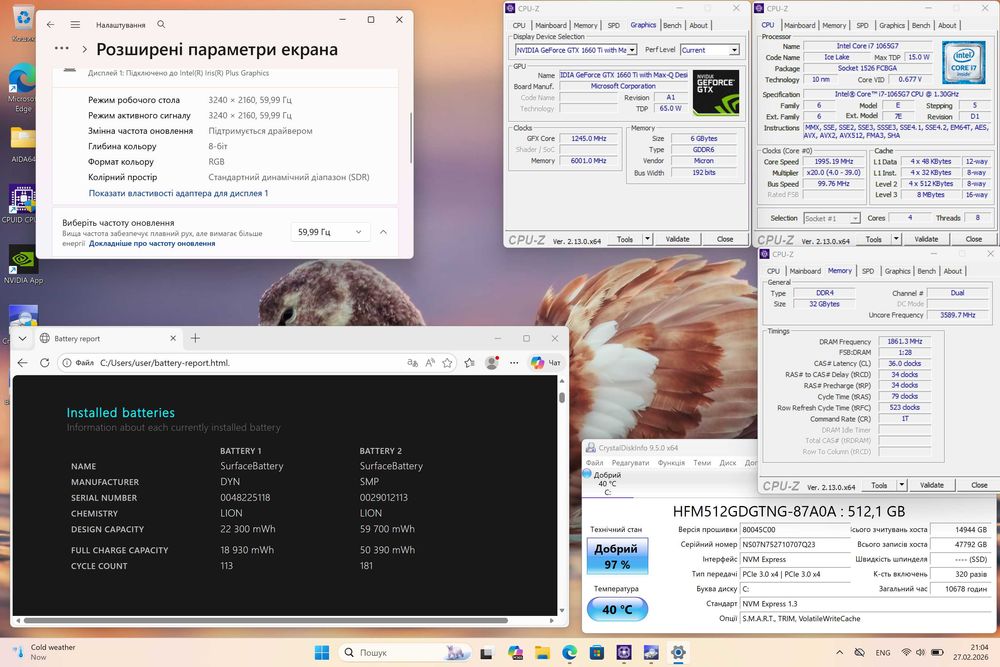The image size is (1000, 667).
Task: Show hidden icons in system tray
Action: click(839, 652)
